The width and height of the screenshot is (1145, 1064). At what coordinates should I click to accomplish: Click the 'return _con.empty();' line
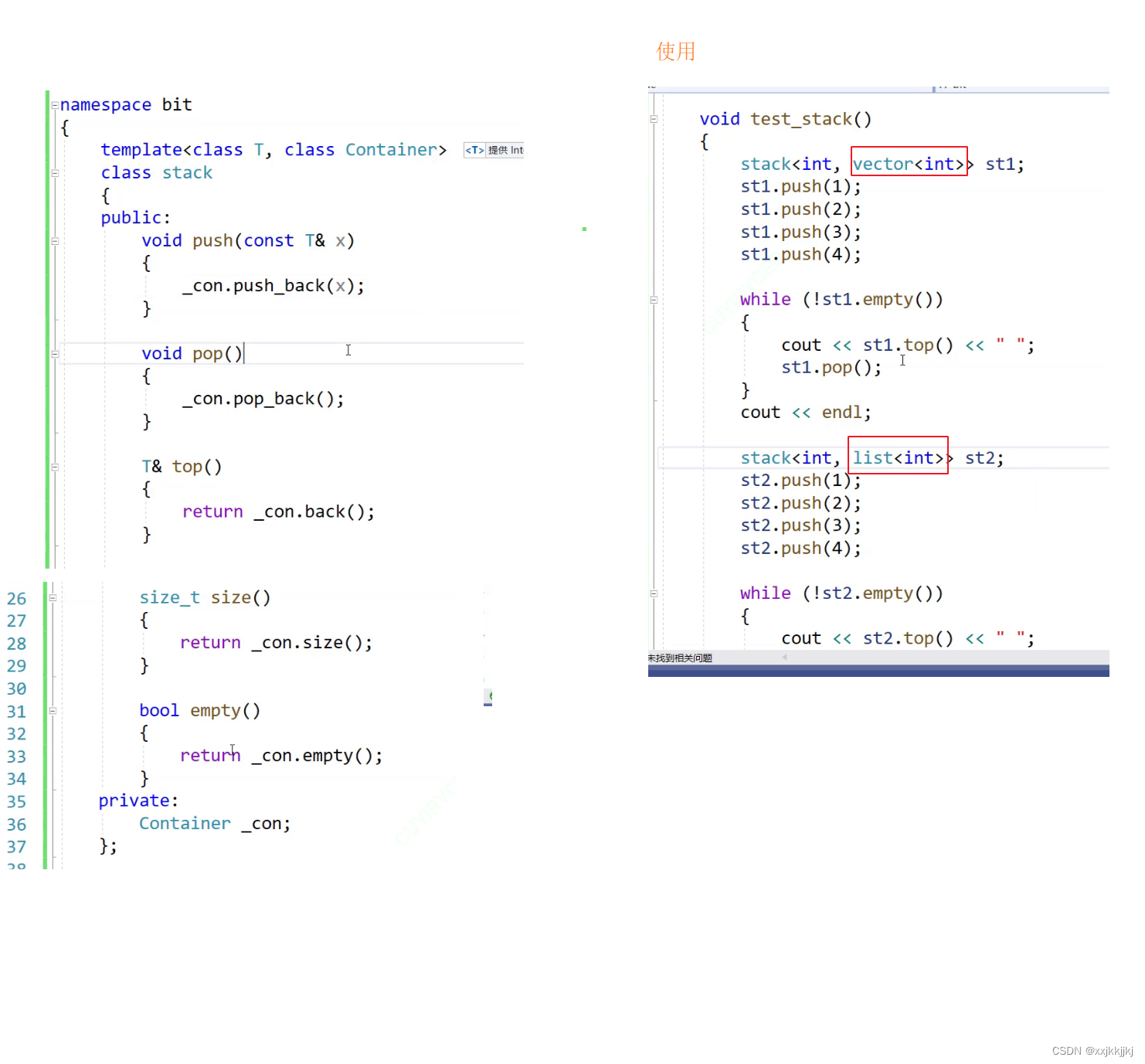pos(281,756)
